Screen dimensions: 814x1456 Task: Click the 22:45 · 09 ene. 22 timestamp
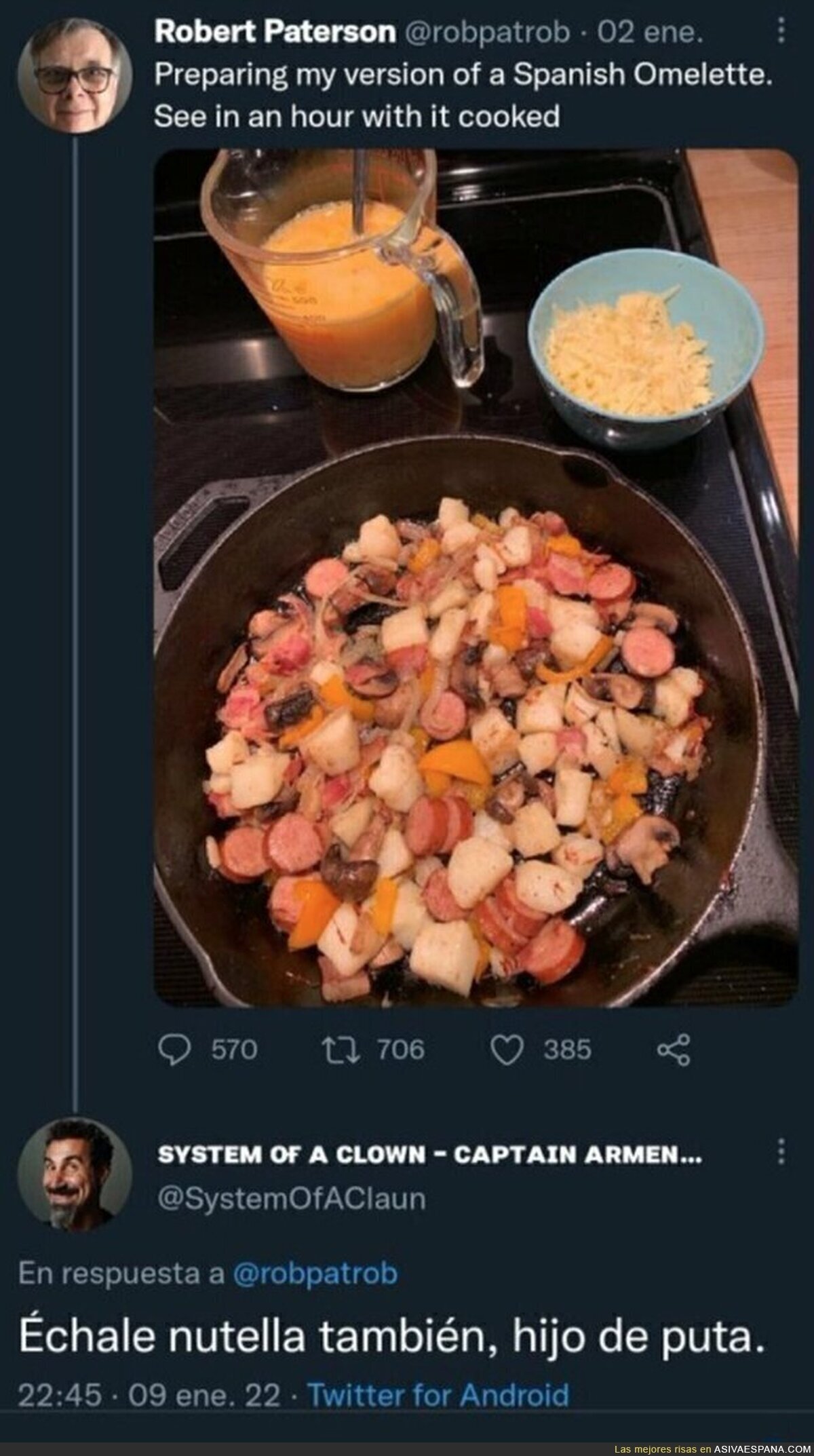point(149,1396)
